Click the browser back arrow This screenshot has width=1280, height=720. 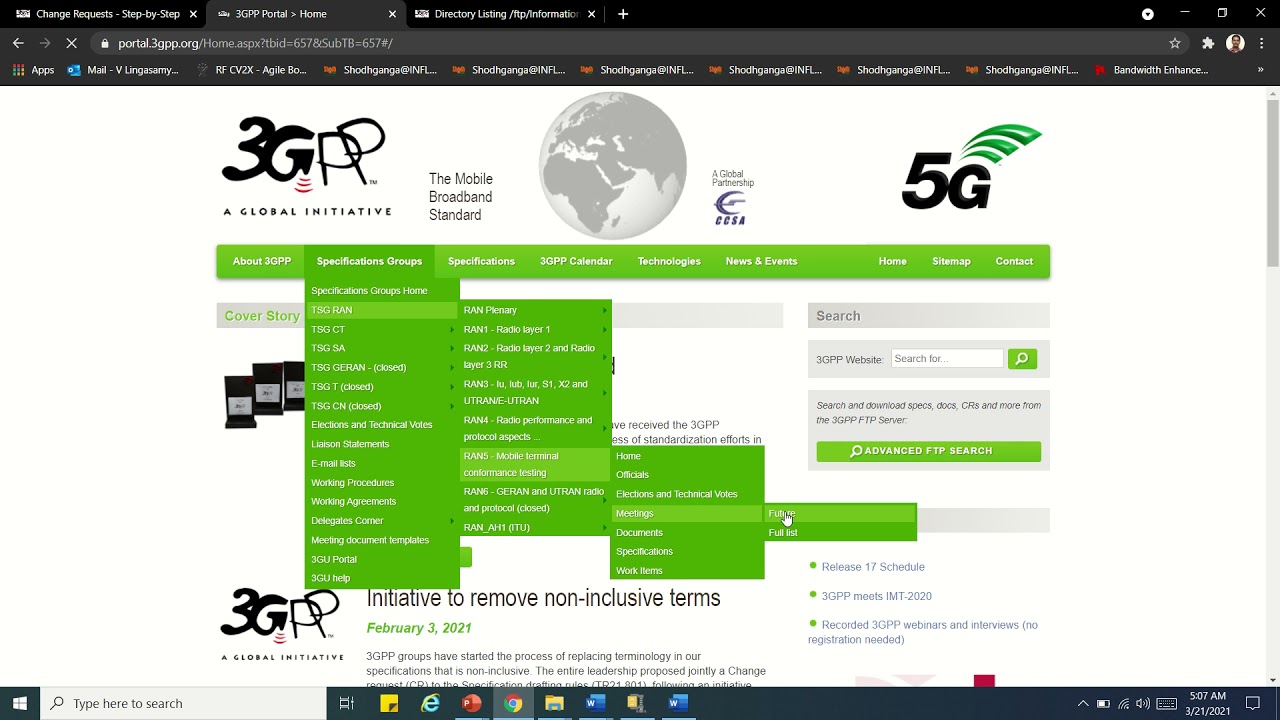18,43
